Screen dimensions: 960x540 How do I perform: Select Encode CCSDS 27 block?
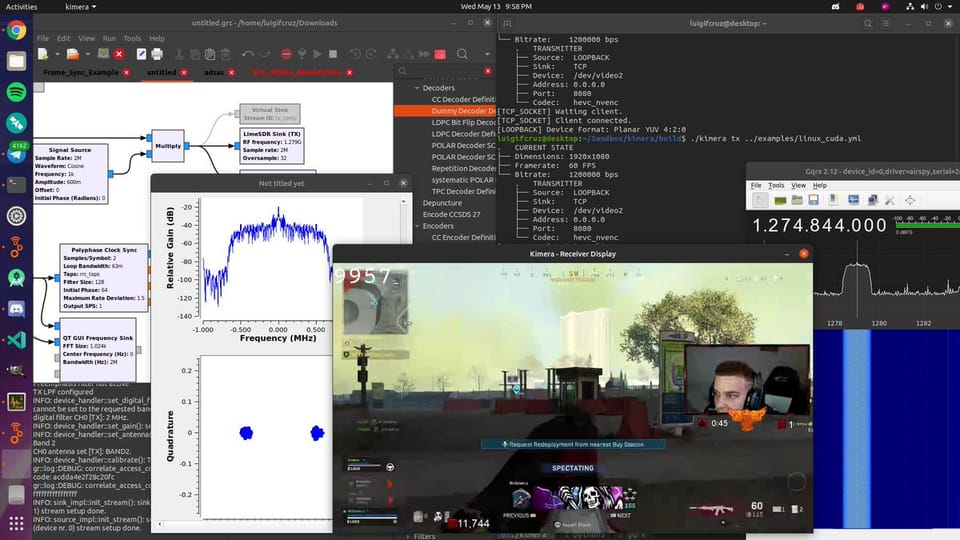click(x=451, y=214)
